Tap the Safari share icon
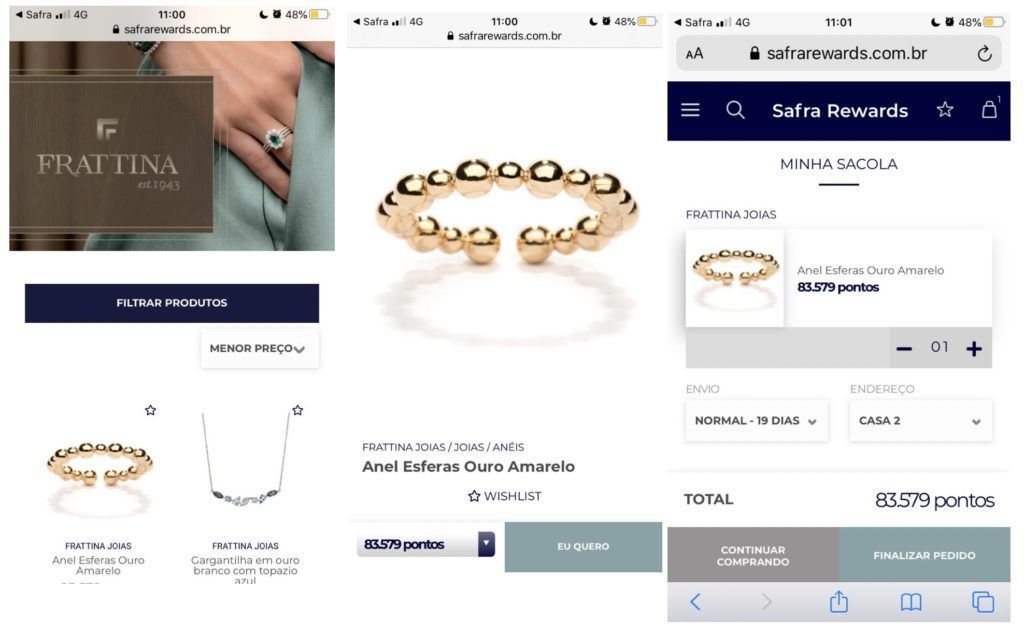The width and height of the screenshot is (1024, 634). (x=839, y=601)
